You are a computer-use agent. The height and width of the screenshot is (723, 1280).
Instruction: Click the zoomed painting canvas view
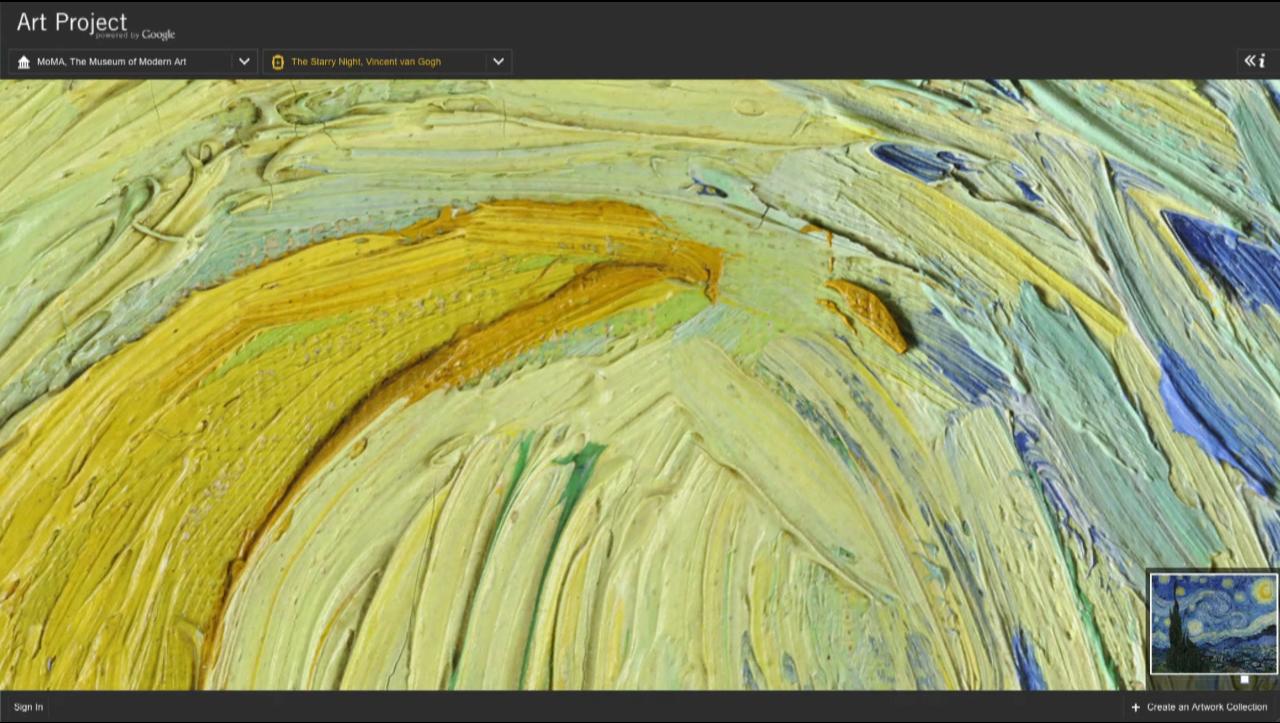tap(640, 385)
